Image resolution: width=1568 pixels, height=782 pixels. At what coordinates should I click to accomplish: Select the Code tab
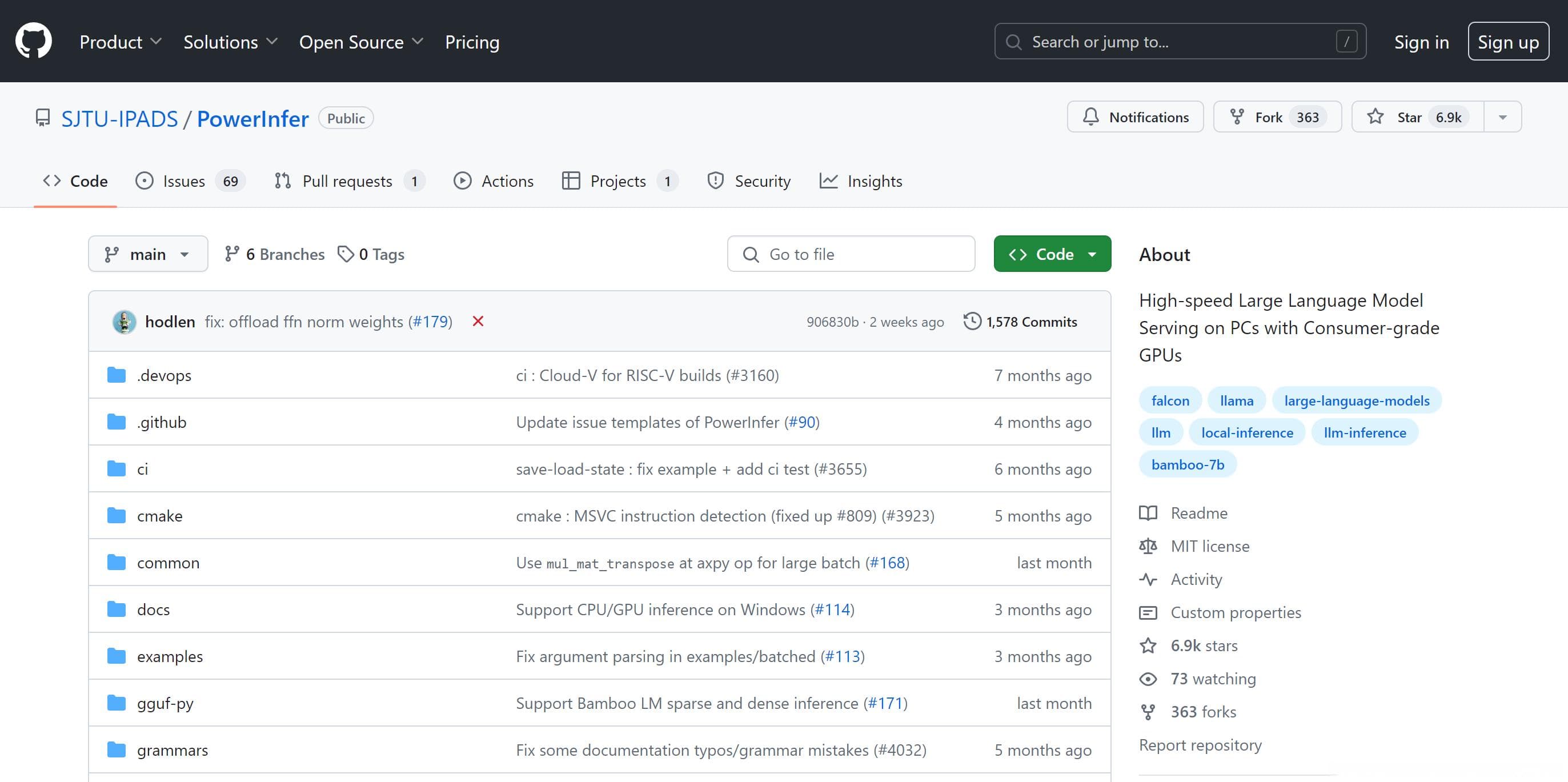(75, 181)
